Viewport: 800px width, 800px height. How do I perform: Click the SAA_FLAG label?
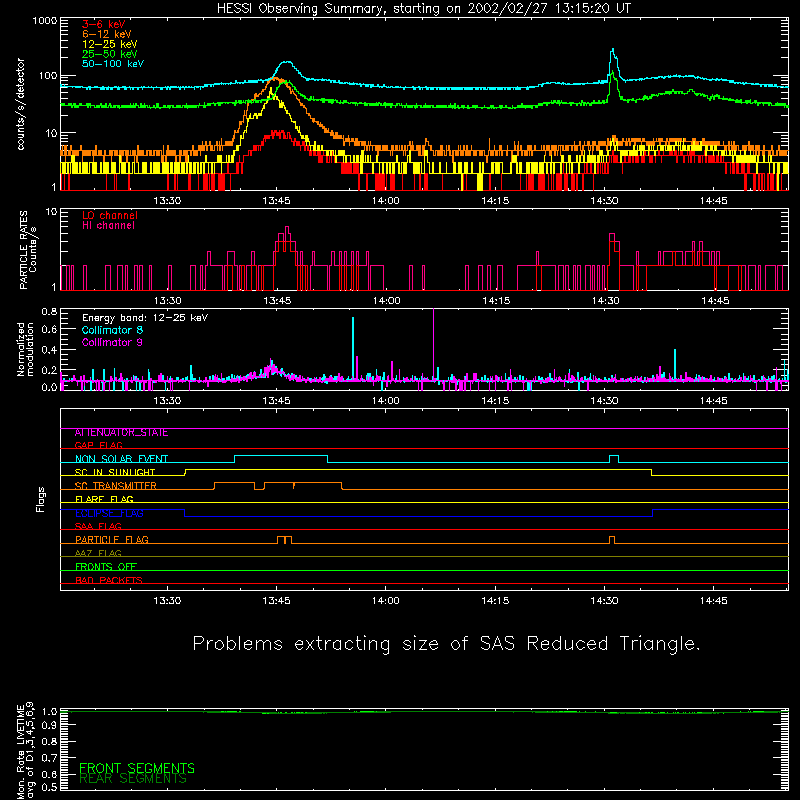[x=98, y=526]
